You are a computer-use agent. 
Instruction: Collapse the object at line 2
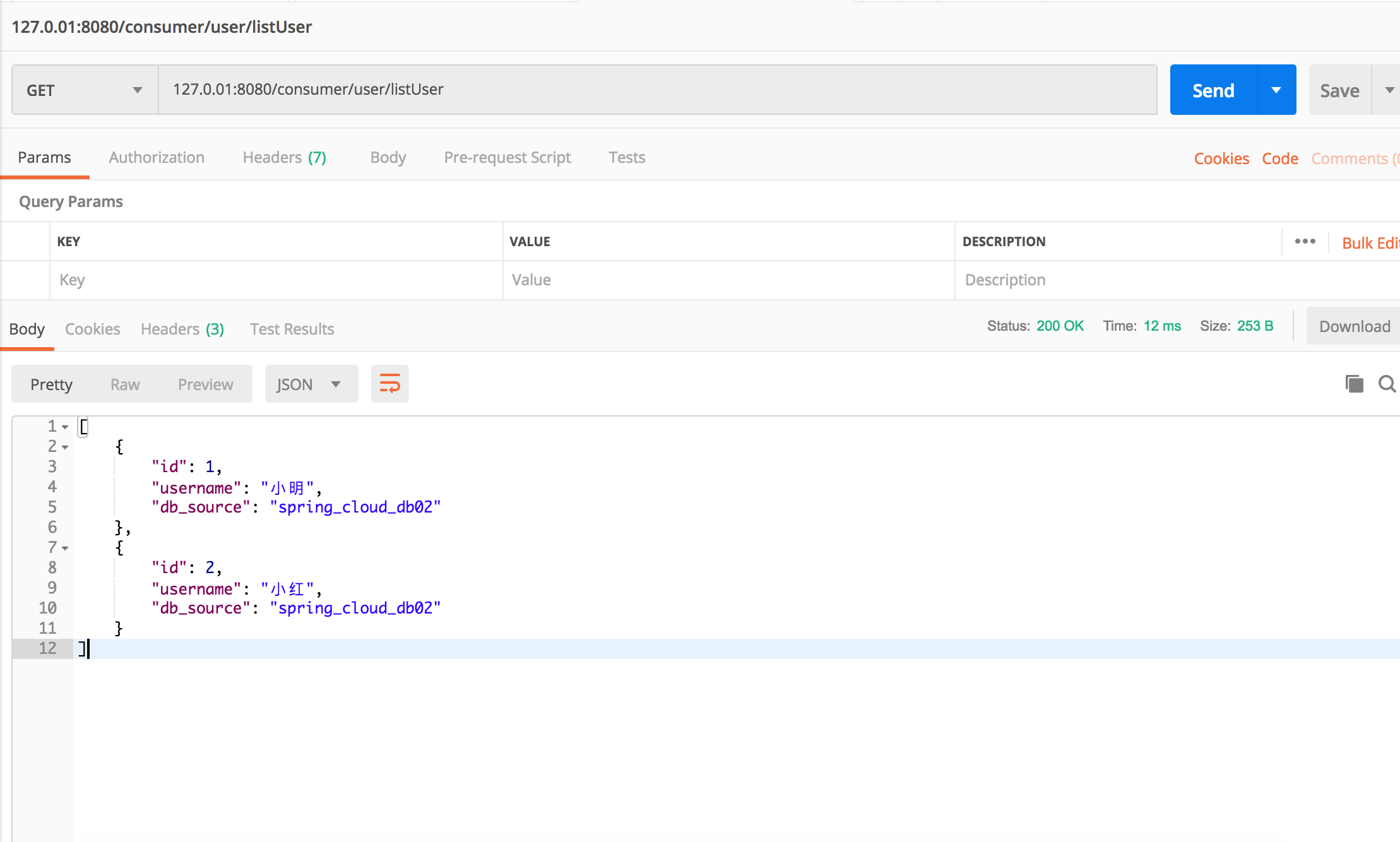pos(64,448)
